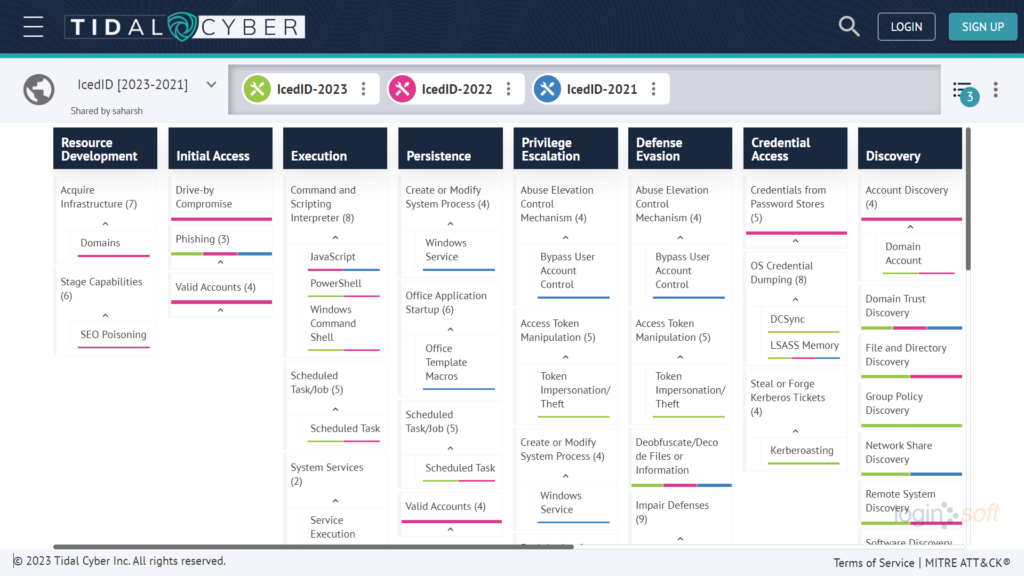Click Scheduled Task under Execution
Image resolution: width=1024 pixels, height=576 pixels.
tap(345, 428)
